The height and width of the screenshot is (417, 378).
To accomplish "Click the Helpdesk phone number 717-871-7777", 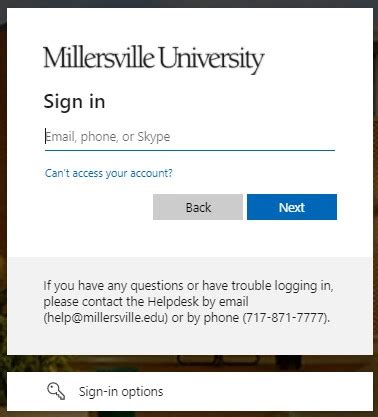I will (x=285, y=317).
